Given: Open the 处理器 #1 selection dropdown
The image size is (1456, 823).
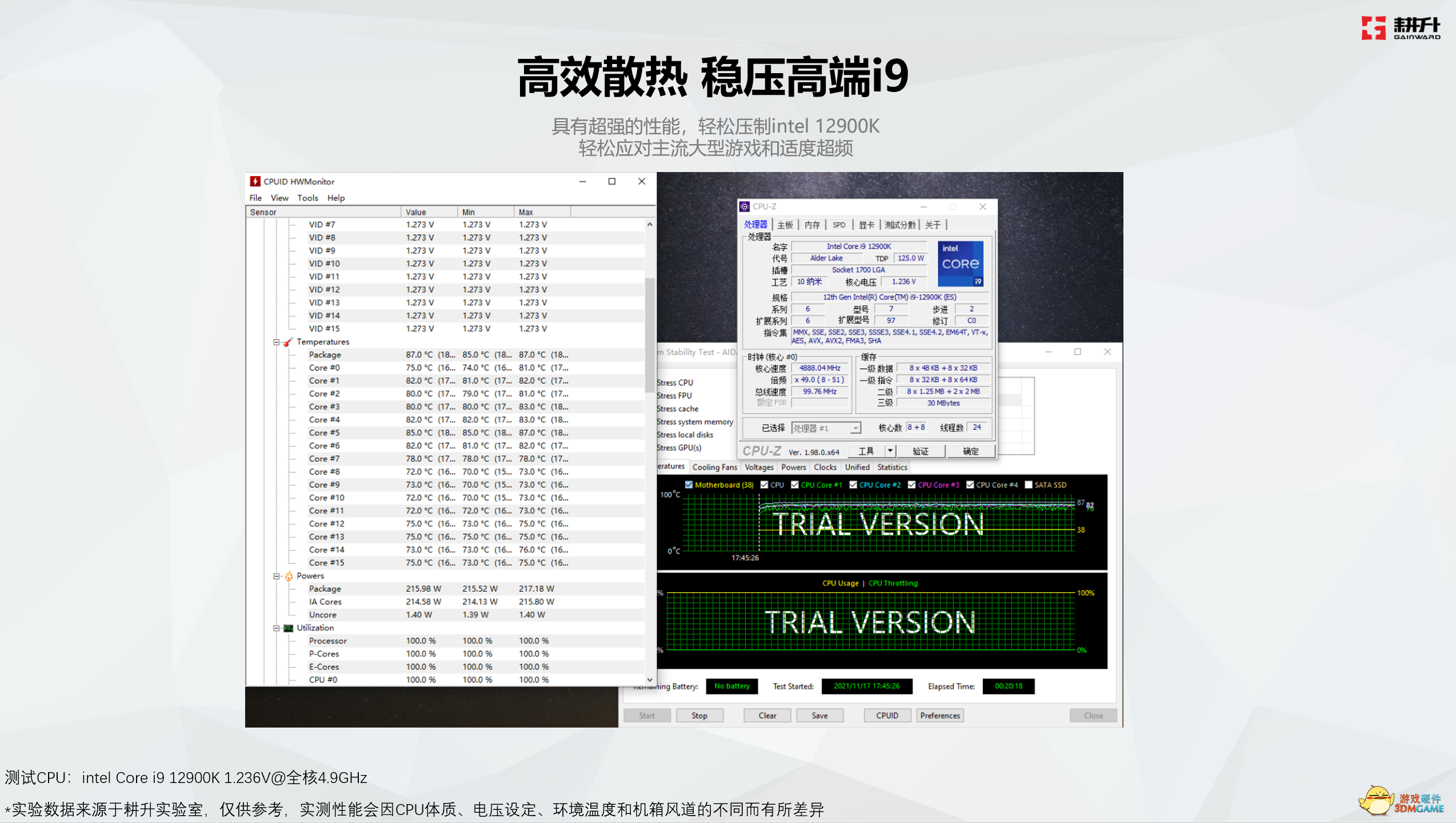Looking at the screenshot, I should point(855,428).
